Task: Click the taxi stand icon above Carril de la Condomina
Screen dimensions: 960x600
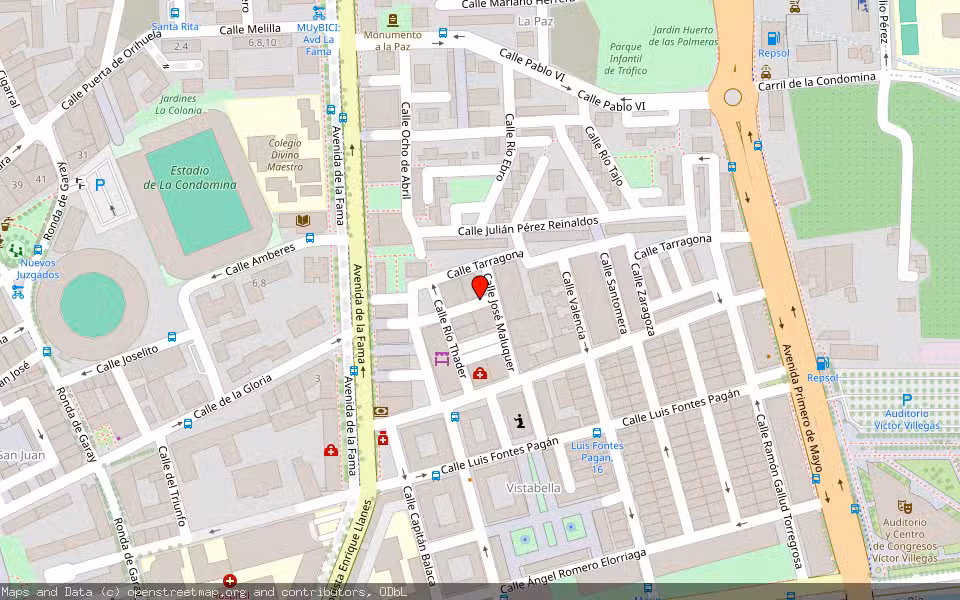Action: (766, 72)
